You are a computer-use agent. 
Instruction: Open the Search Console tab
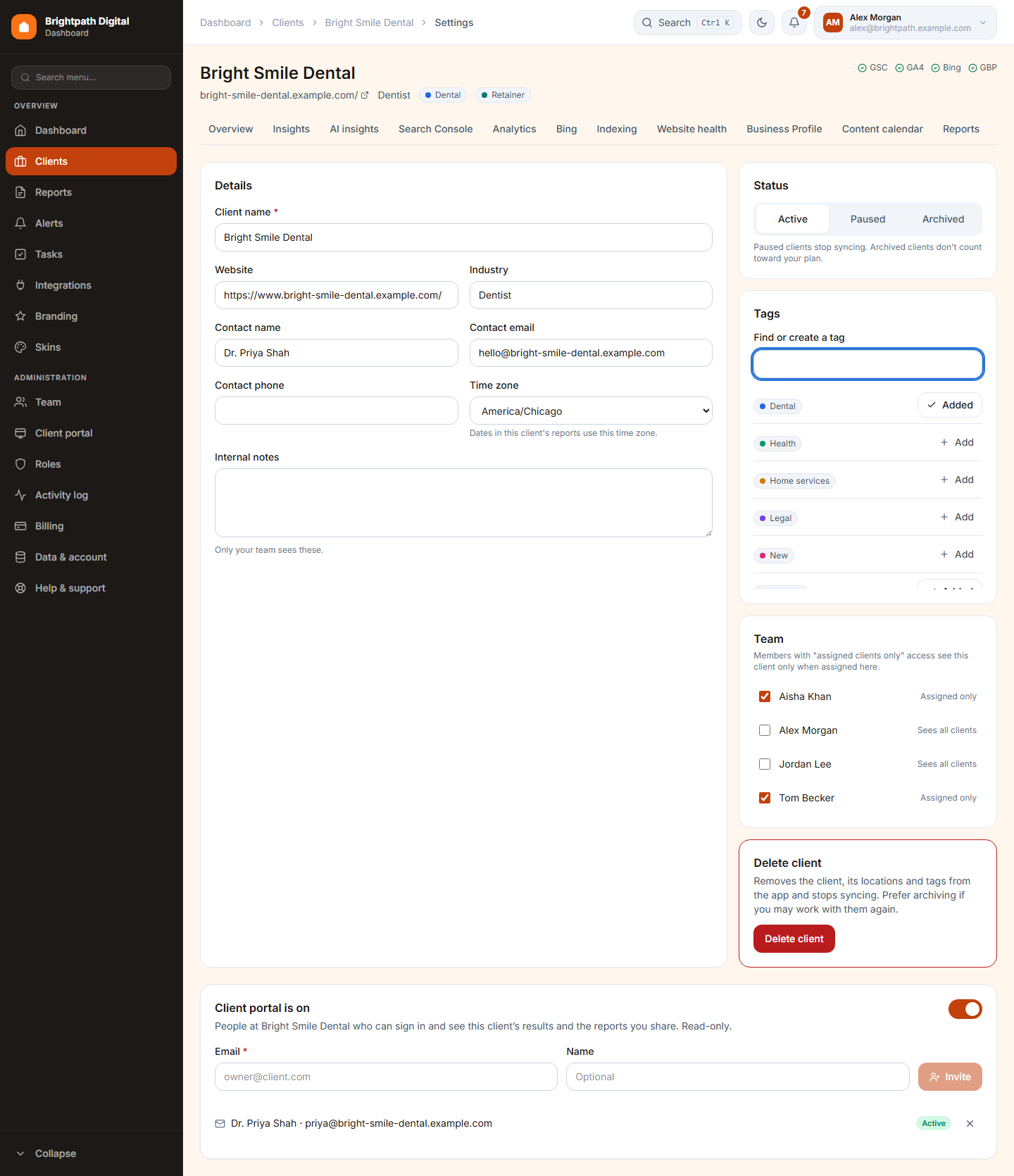click(435, 129)
